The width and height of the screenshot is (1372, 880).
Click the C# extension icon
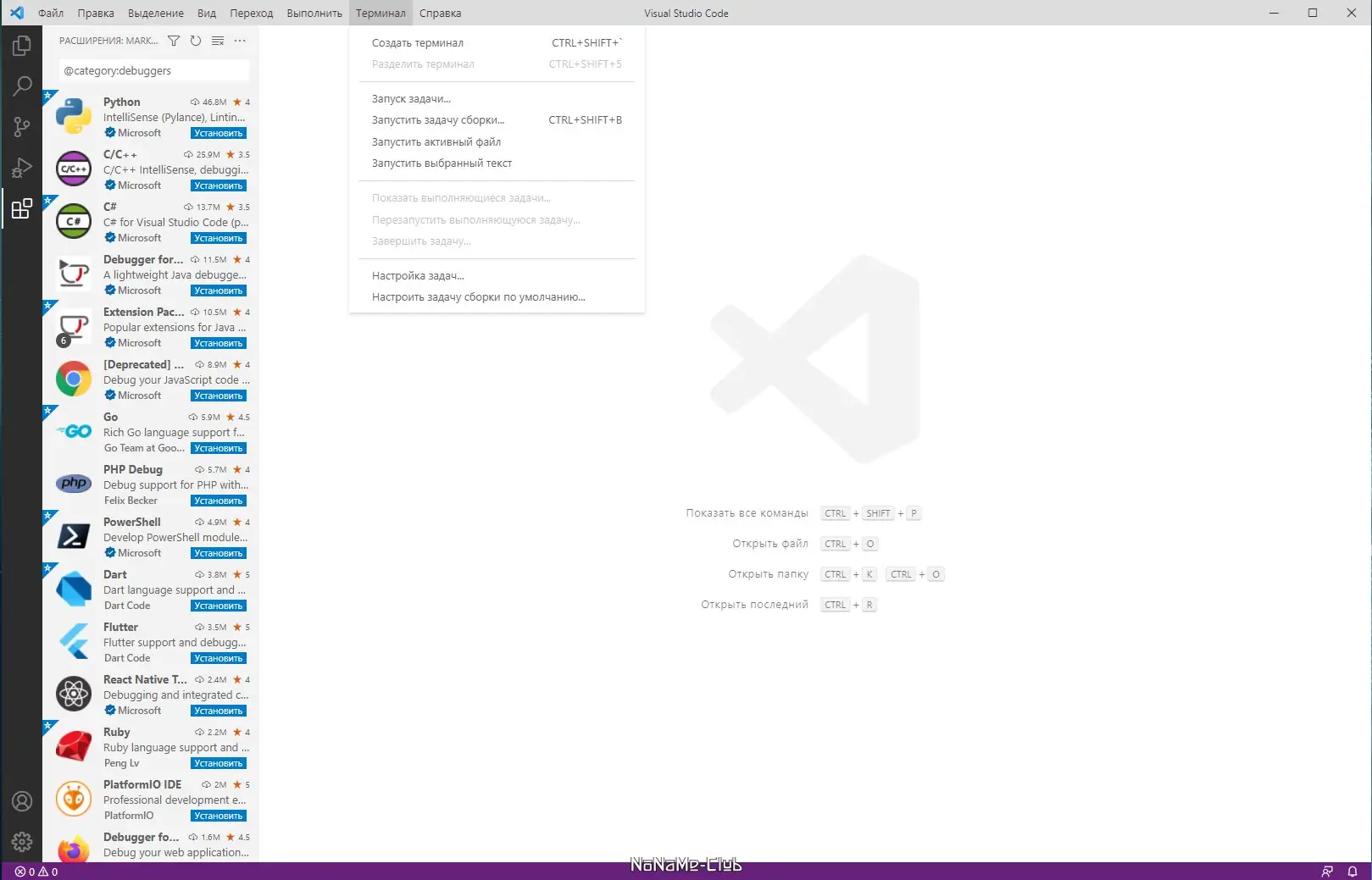[74, 222]
